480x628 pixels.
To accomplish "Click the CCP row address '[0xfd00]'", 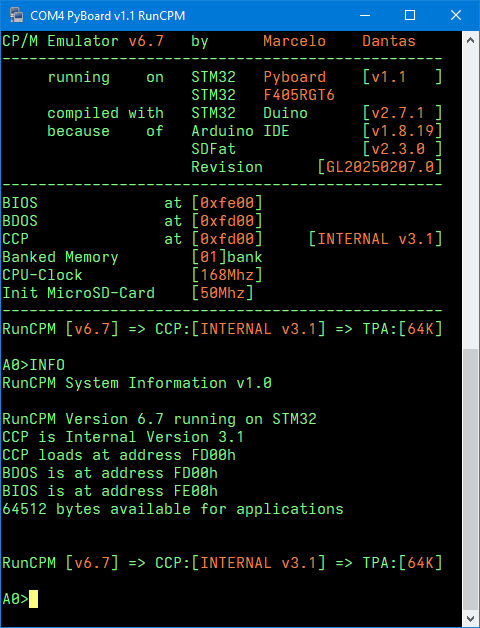I will click(227, 239).
